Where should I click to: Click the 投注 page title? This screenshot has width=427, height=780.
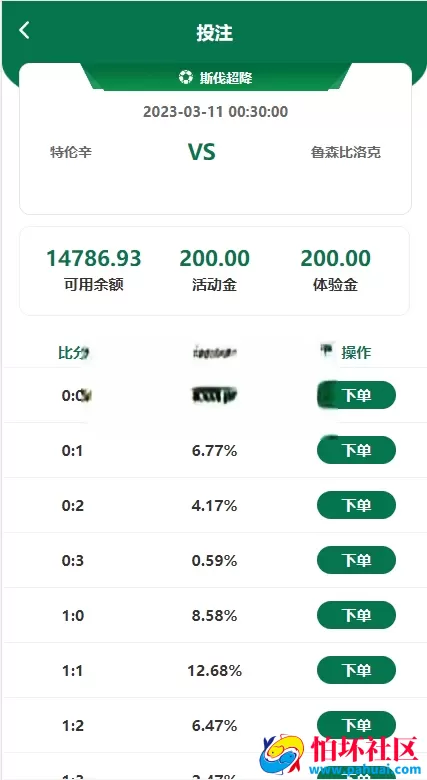[x=214, y=33]
